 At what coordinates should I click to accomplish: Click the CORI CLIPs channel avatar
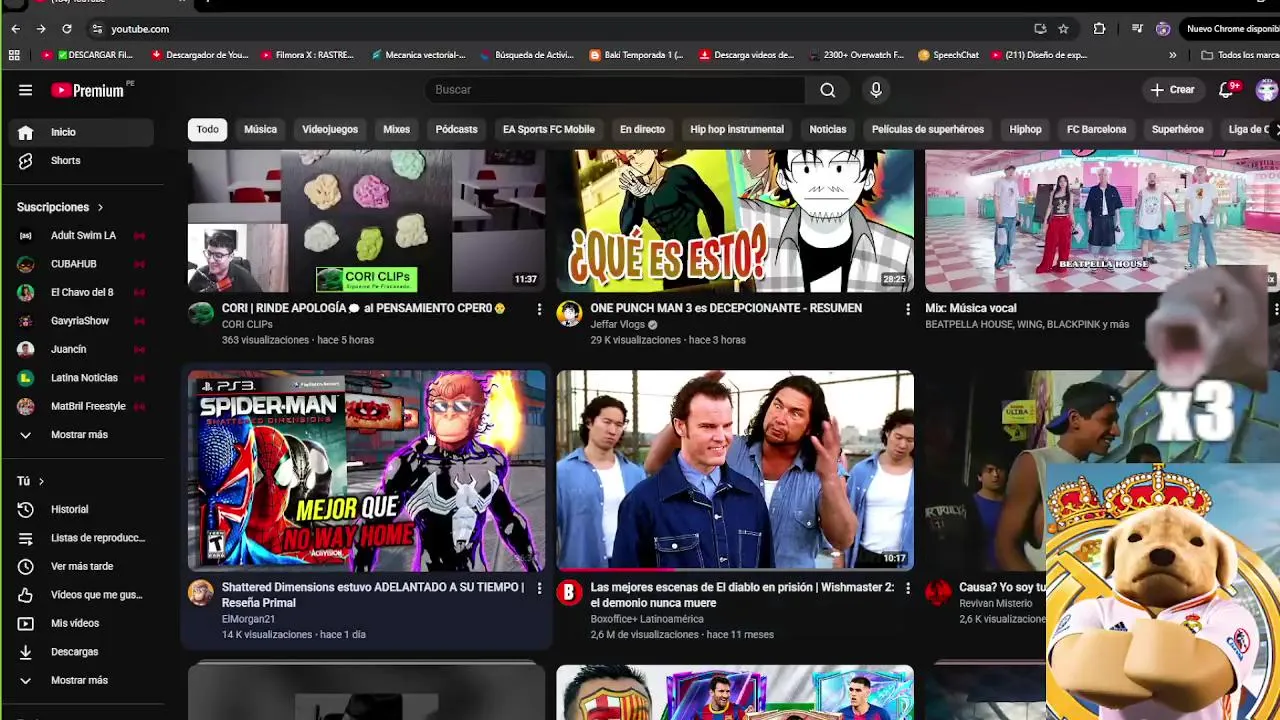click(201, 313)
